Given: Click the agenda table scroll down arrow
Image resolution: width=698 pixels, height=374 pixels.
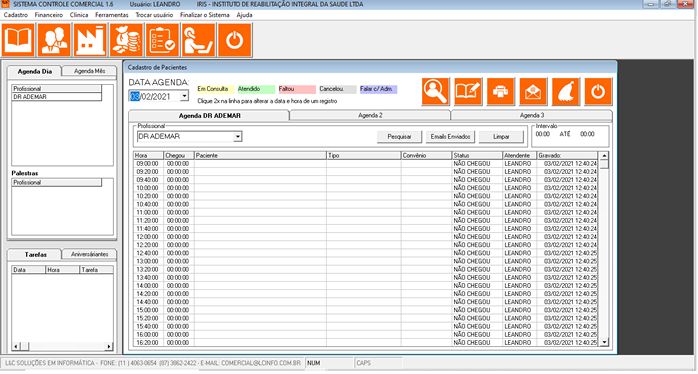Looking at the screenshot, I should click(x=604, y=342).
